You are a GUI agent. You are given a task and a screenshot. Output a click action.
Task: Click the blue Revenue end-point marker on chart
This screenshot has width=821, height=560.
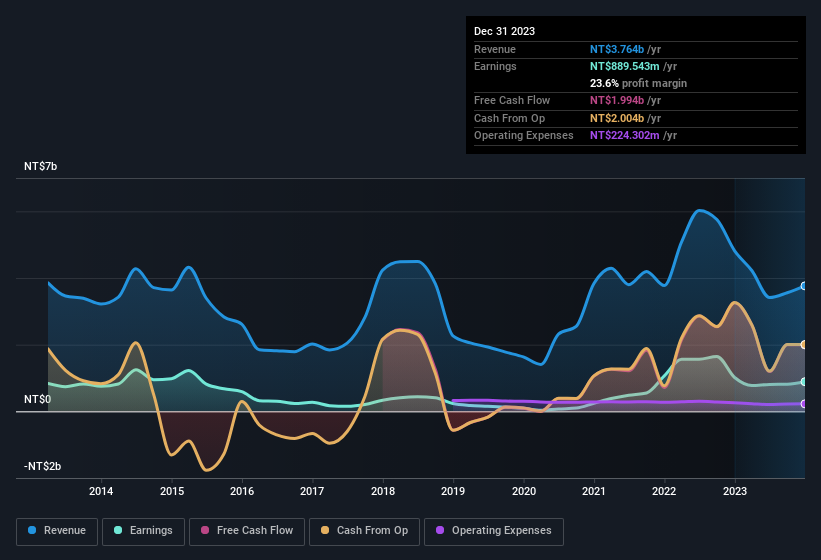tap(803, 287)
